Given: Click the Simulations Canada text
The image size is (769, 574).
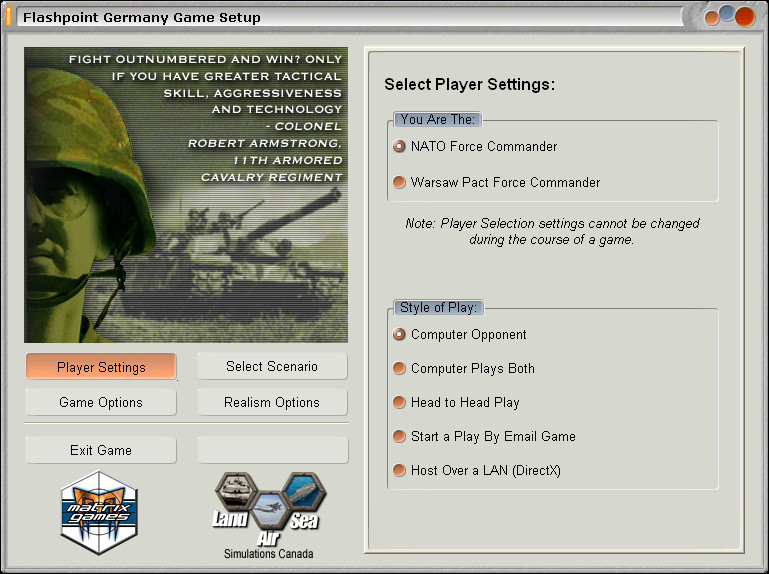Looking at the screenshot, I should (269, 554).
